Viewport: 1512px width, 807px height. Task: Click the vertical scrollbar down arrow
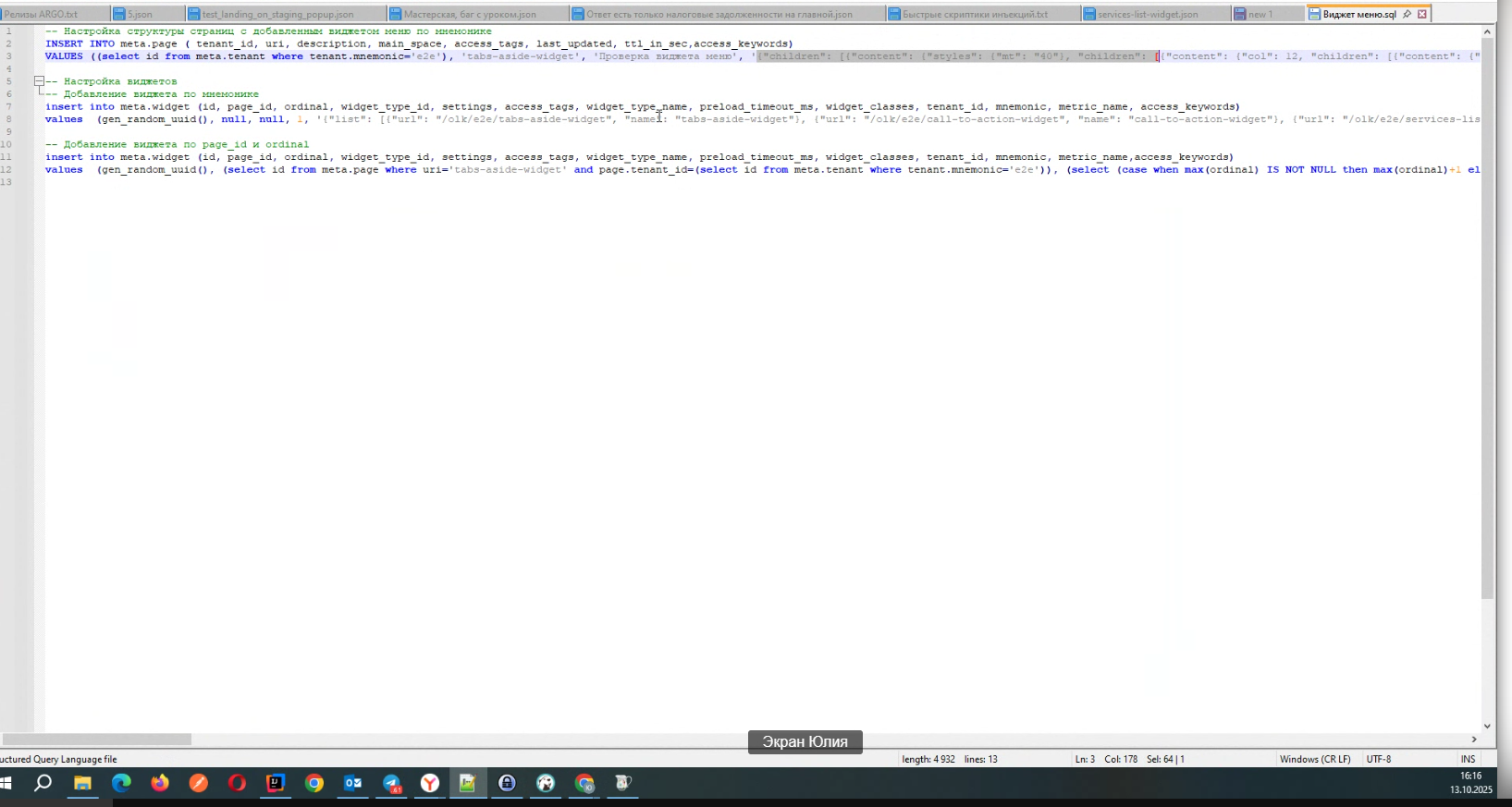tap(1488, 727)
